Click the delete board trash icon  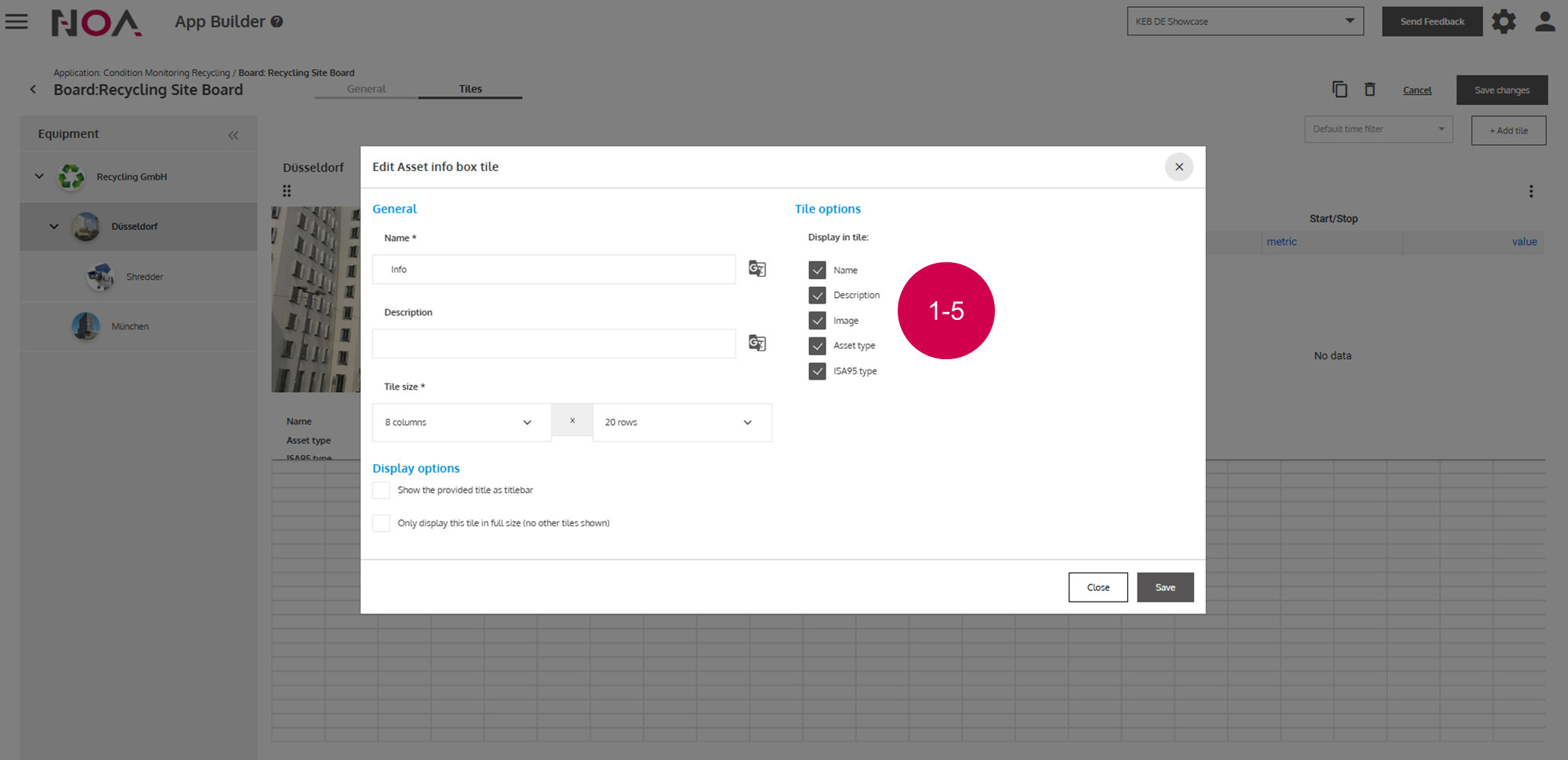point(1370,89)
